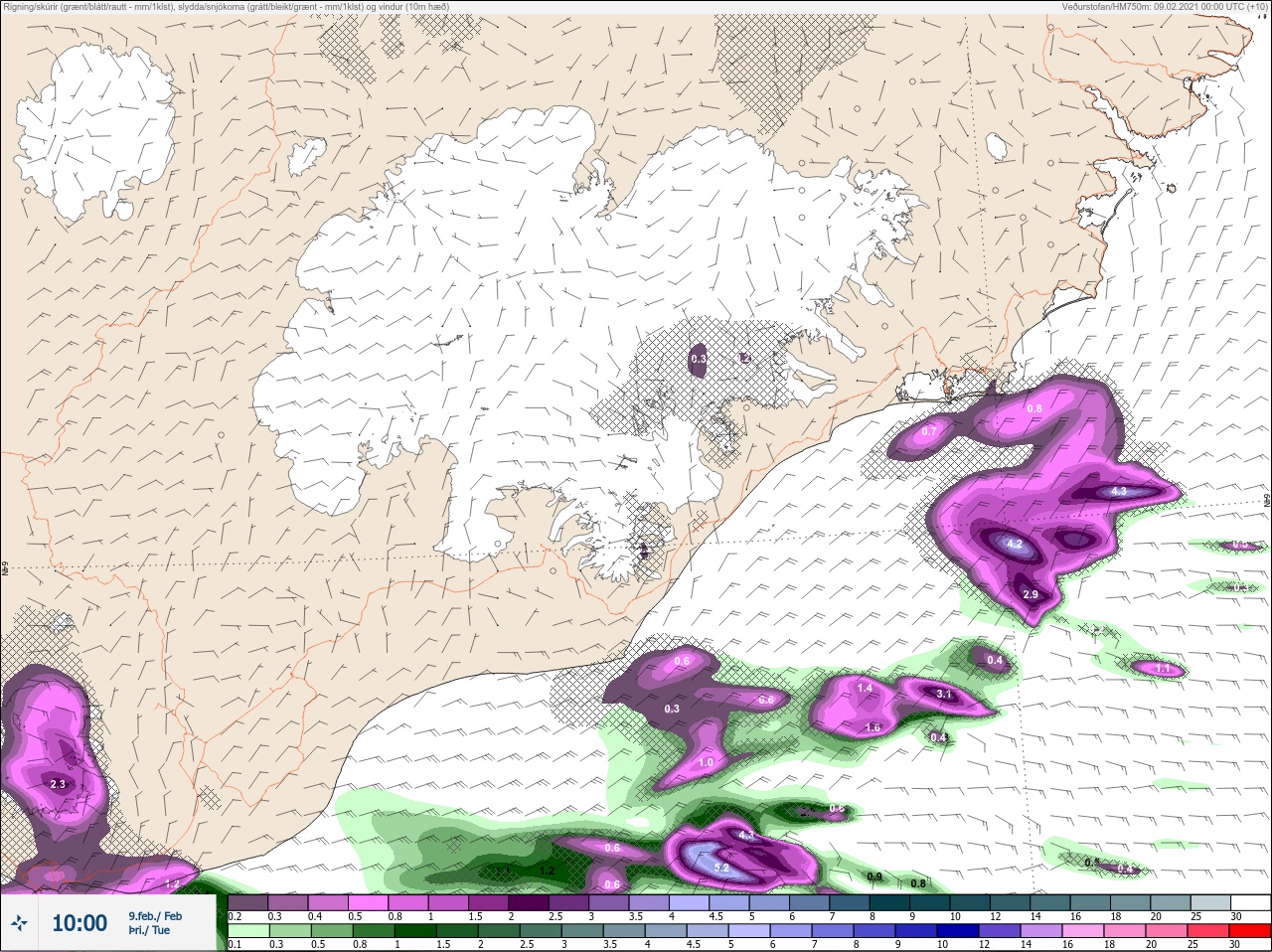Screen dimensions: 1272x952
Task: Select bottom-row pink swatch starting at 18
Action: 1124,931
